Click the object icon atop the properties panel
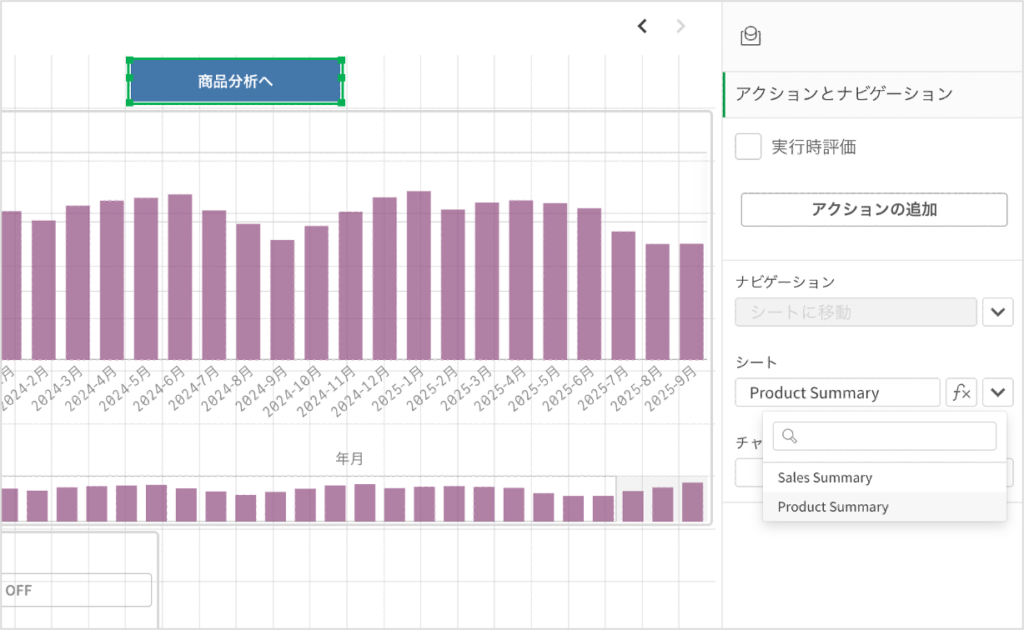The height and width of the screenshot is (630, 1024). 750,37
